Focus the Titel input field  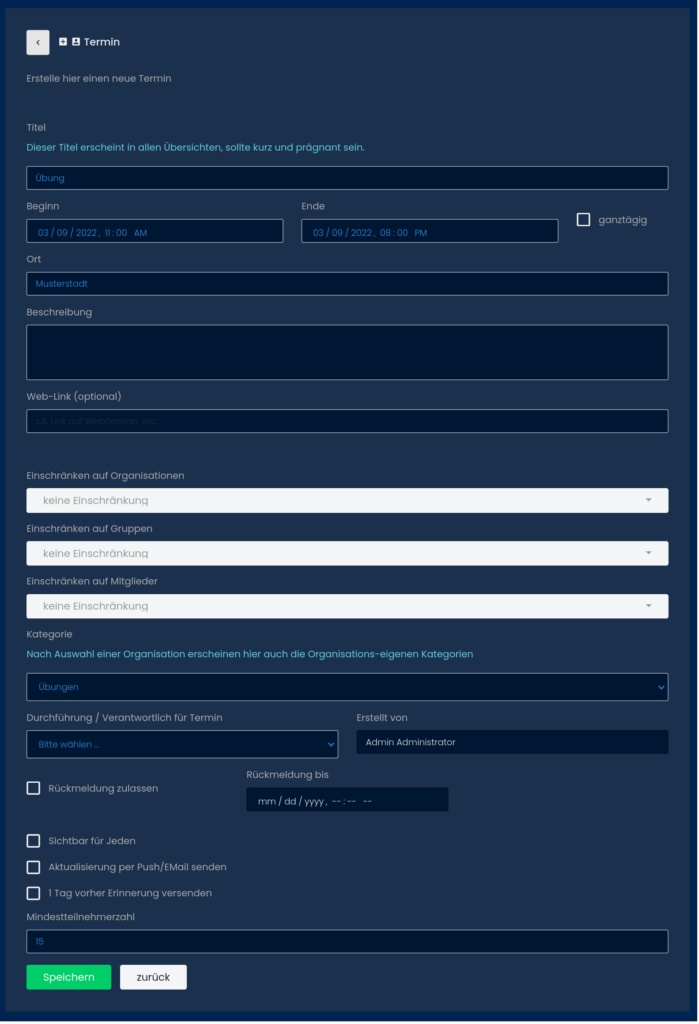(x=347, y=178)
